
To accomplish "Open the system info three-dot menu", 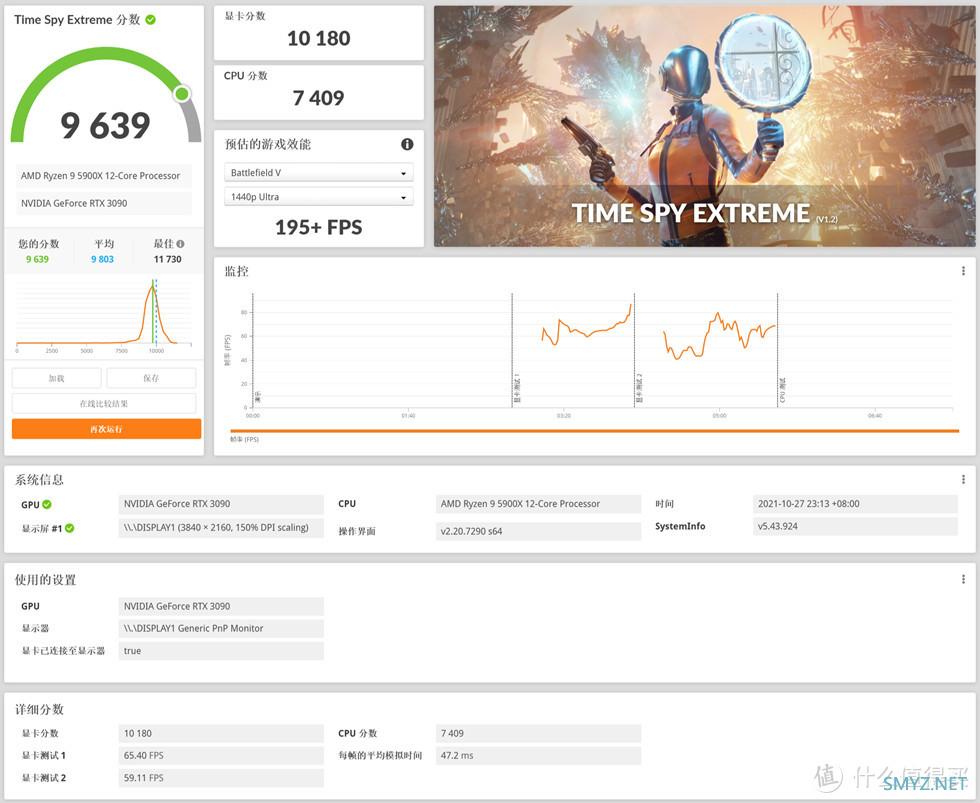I will coord(963,479).
